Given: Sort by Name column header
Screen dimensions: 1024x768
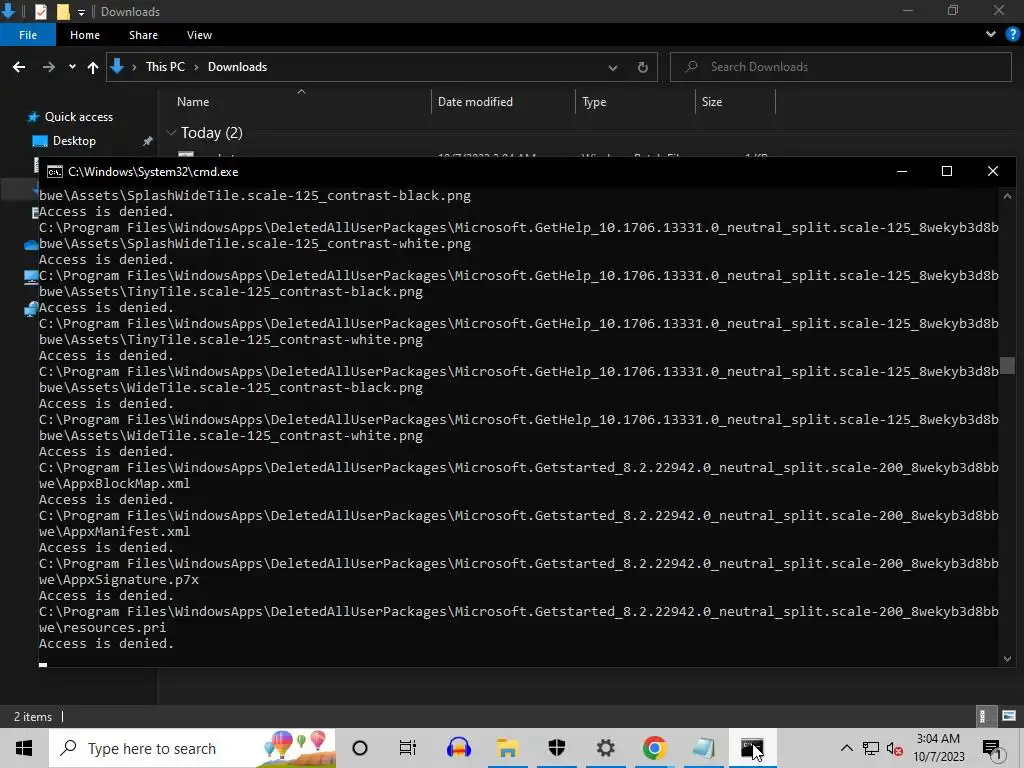Looking at the screenshot, I should [193, 102].
